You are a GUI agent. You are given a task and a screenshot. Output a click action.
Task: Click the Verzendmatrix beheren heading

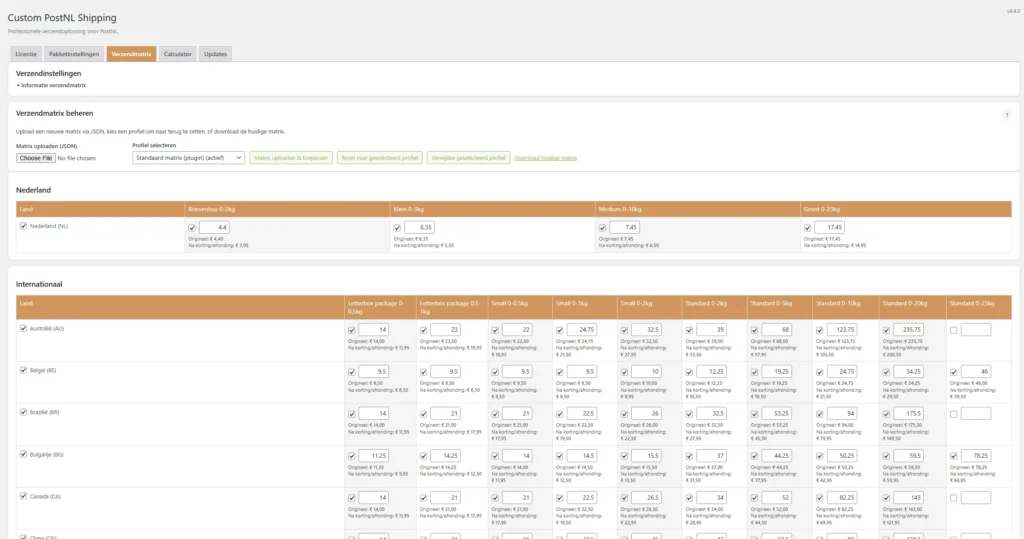click(x=55, y=113)
